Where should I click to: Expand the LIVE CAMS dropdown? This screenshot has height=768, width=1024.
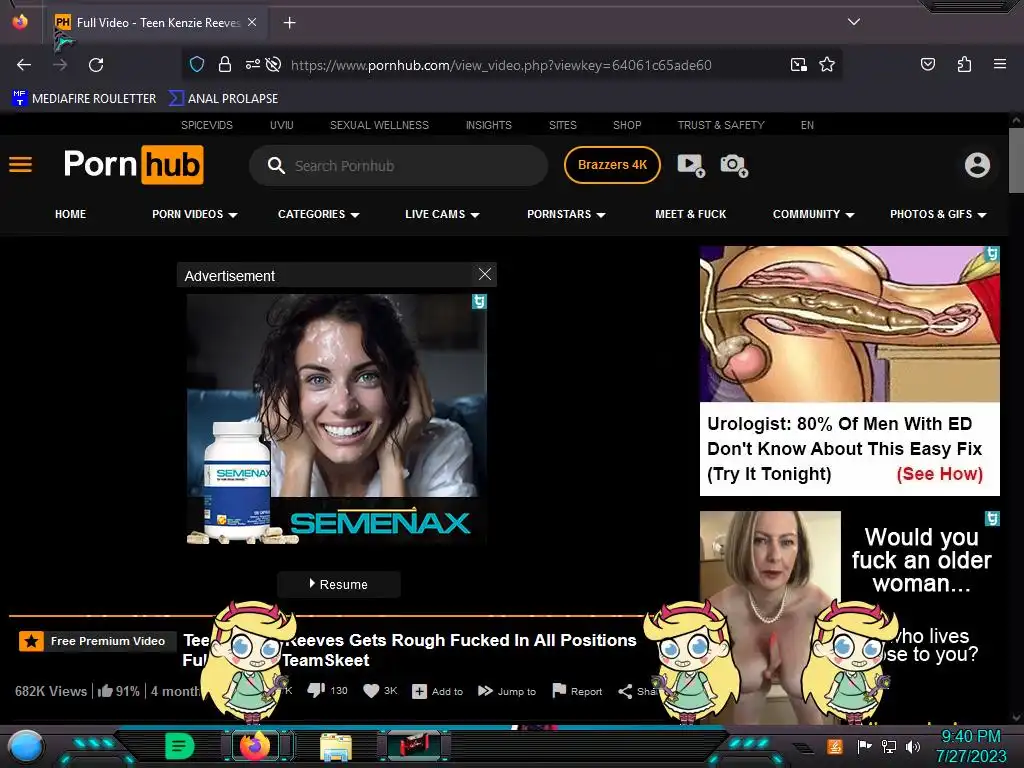[x=442, y=214]
